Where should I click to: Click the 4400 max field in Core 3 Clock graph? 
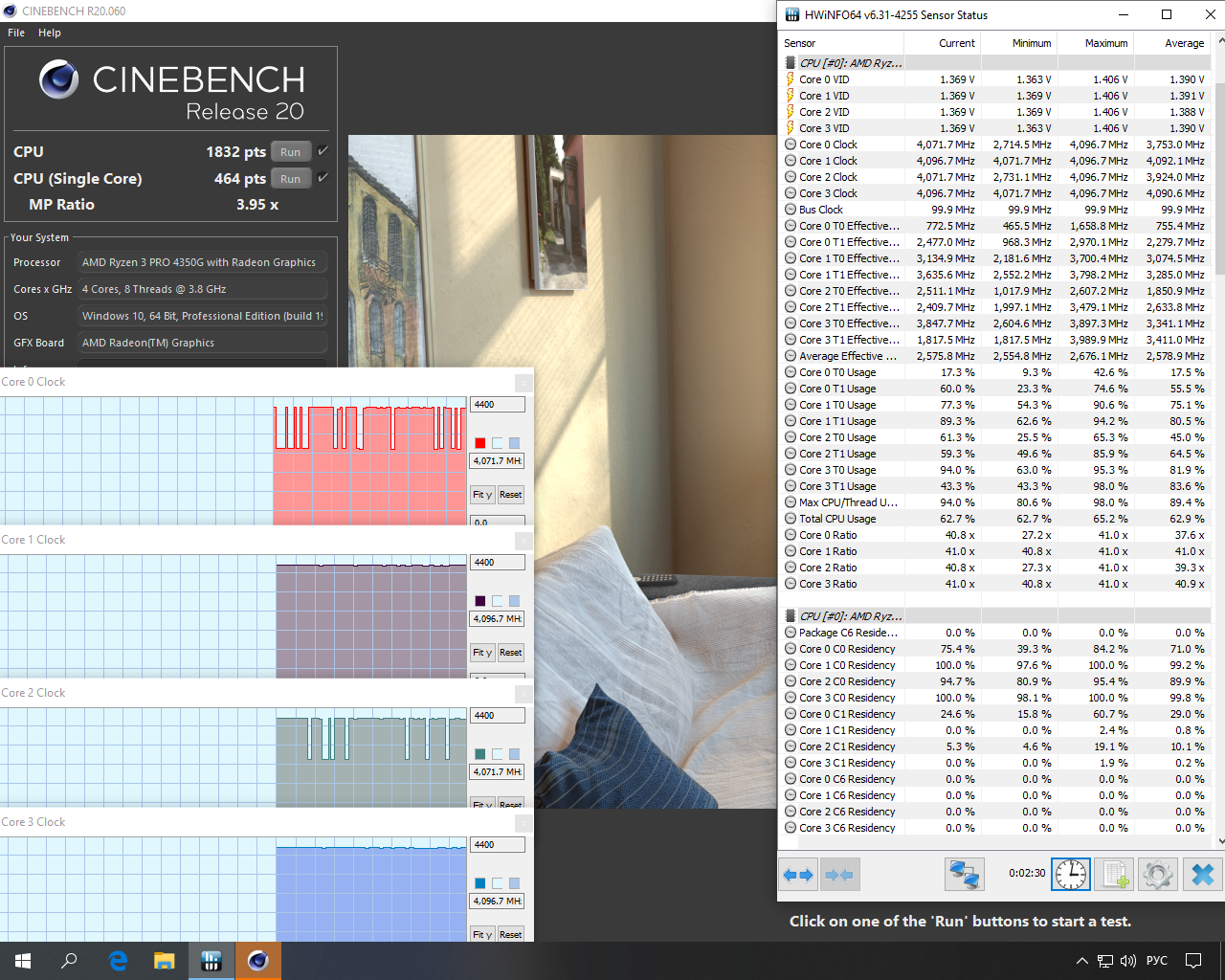(x=498, y=845)
